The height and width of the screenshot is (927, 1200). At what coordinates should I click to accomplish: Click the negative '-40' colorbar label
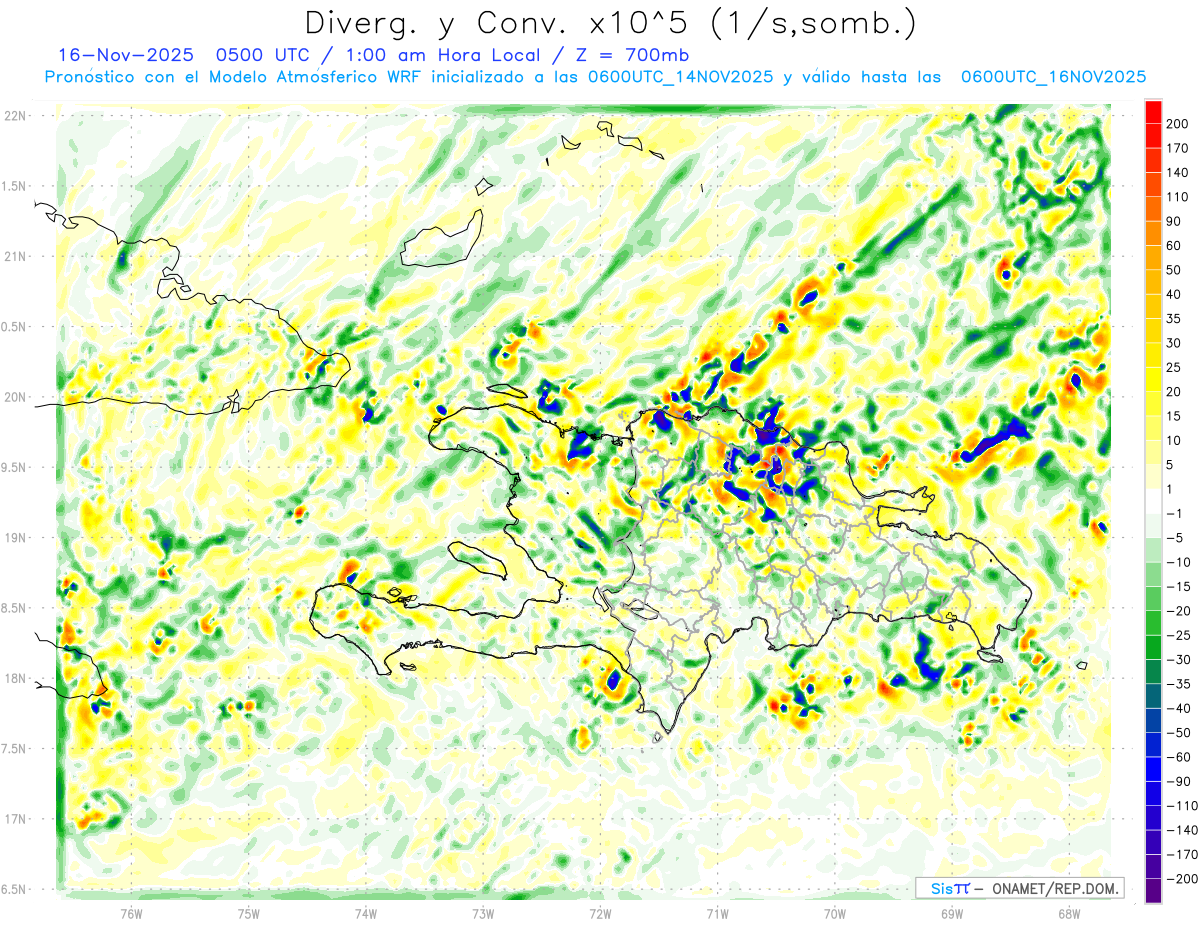pos(1180,708)
